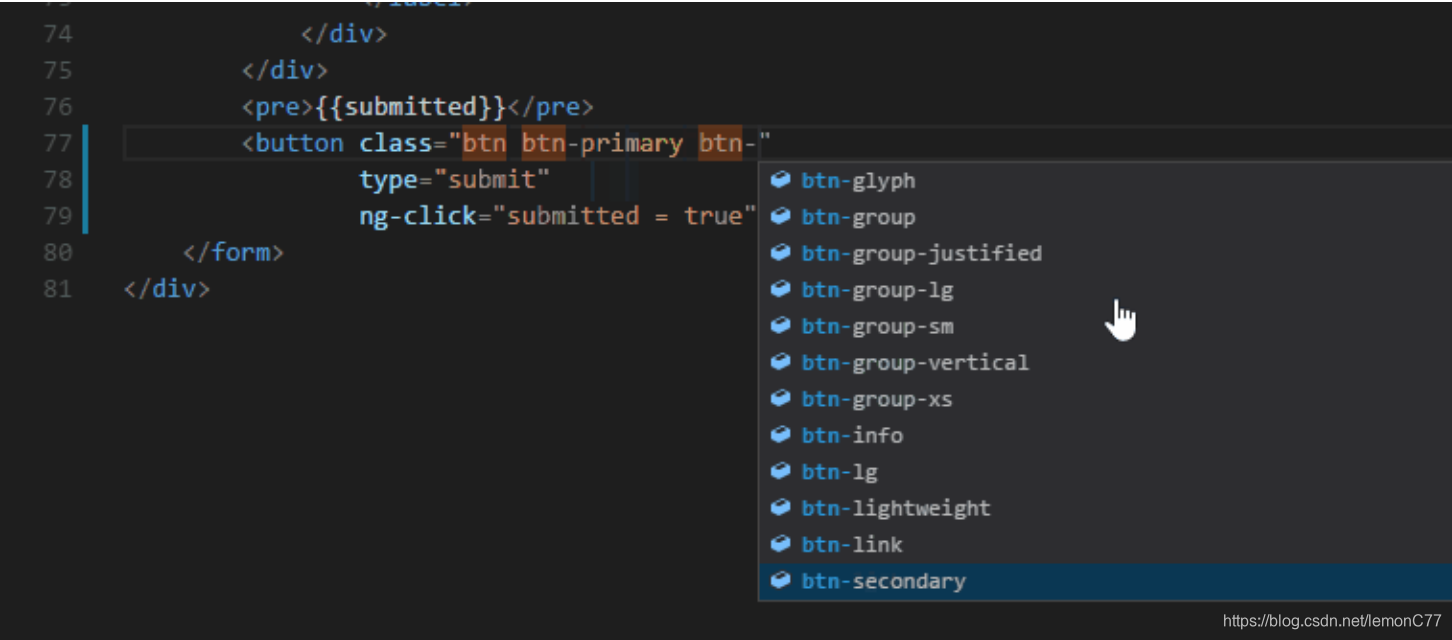Choose btn-group-vertical from suggestions
The image size is (1452, 640).
click(1105, 363)
